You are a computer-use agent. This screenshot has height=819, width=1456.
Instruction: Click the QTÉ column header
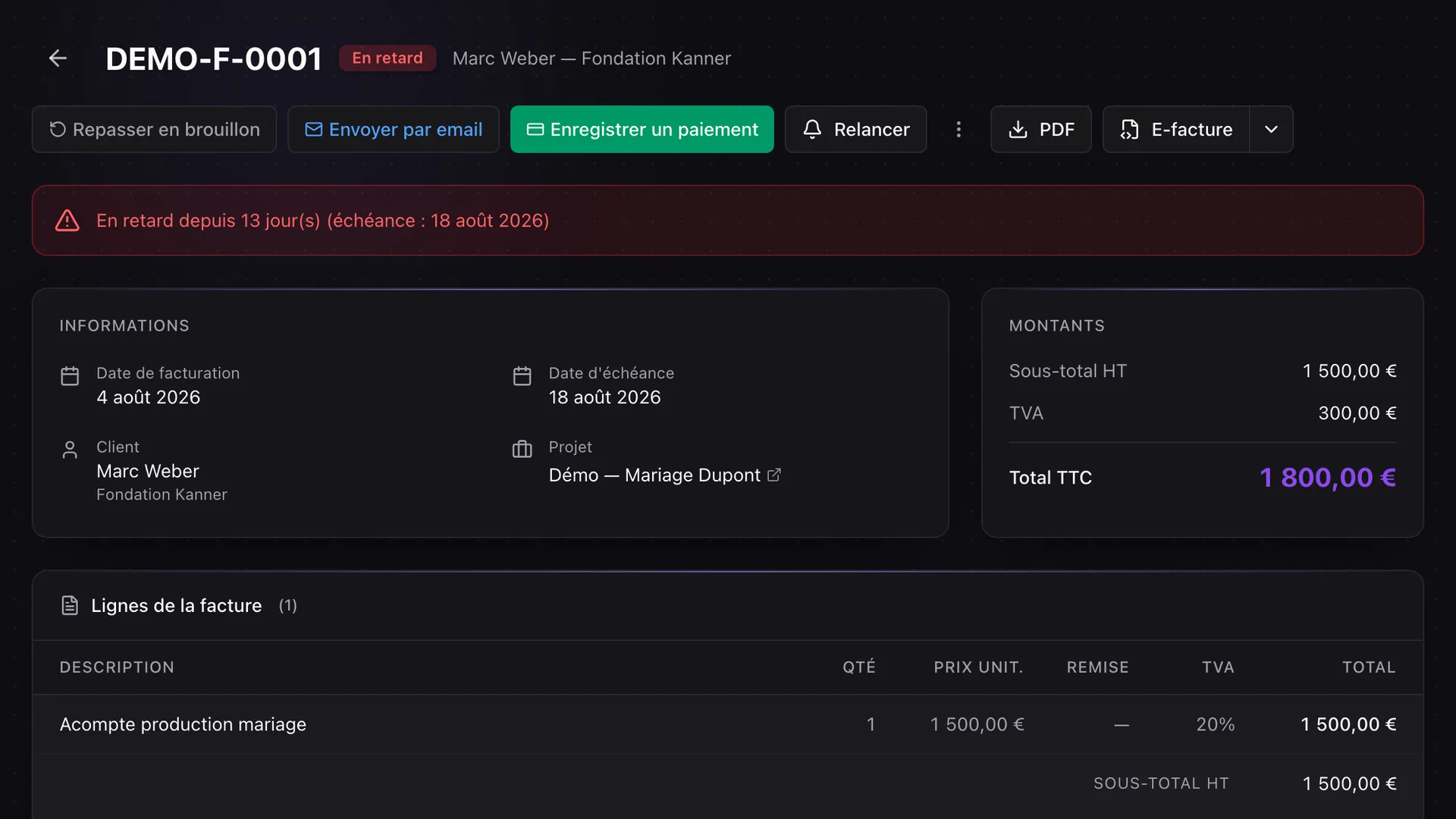(859, 667)
